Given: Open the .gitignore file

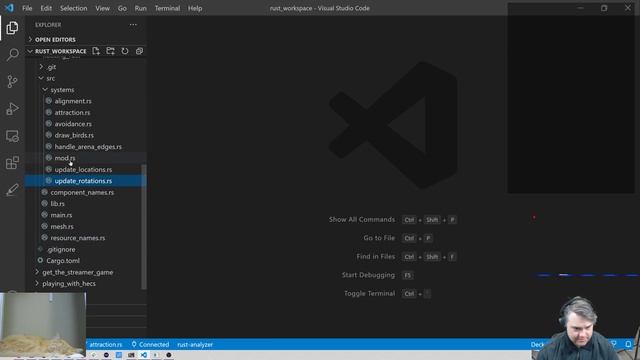Looking at the screenshot, I should [x=61, y=249].
